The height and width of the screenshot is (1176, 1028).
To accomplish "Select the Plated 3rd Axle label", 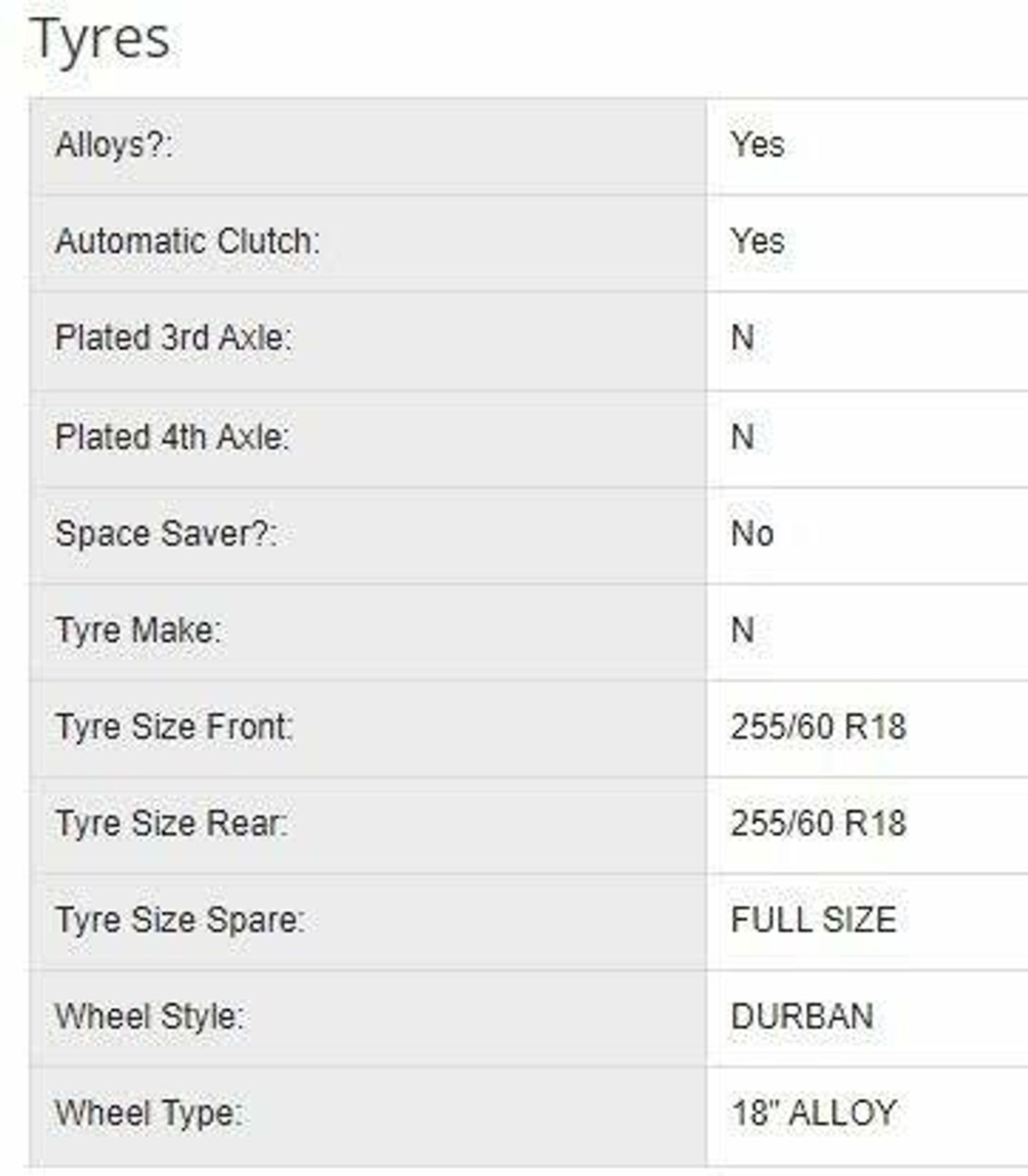I will [173, 338].
